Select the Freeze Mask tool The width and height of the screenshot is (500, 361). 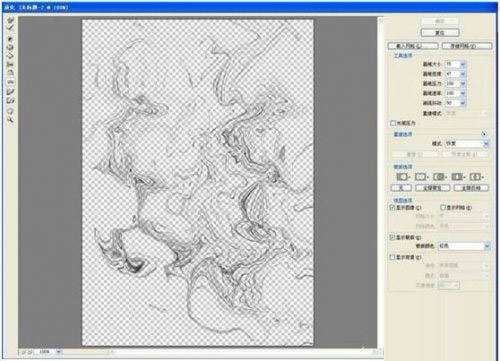pos(10,92)
